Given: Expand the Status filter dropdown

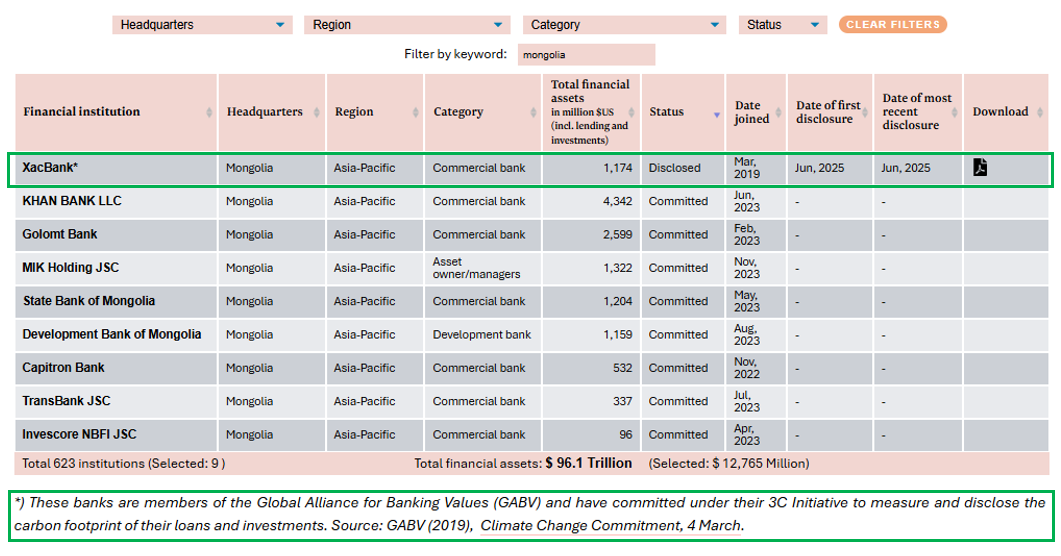Looking at the screenshot, I should click(x=782, y=25).
